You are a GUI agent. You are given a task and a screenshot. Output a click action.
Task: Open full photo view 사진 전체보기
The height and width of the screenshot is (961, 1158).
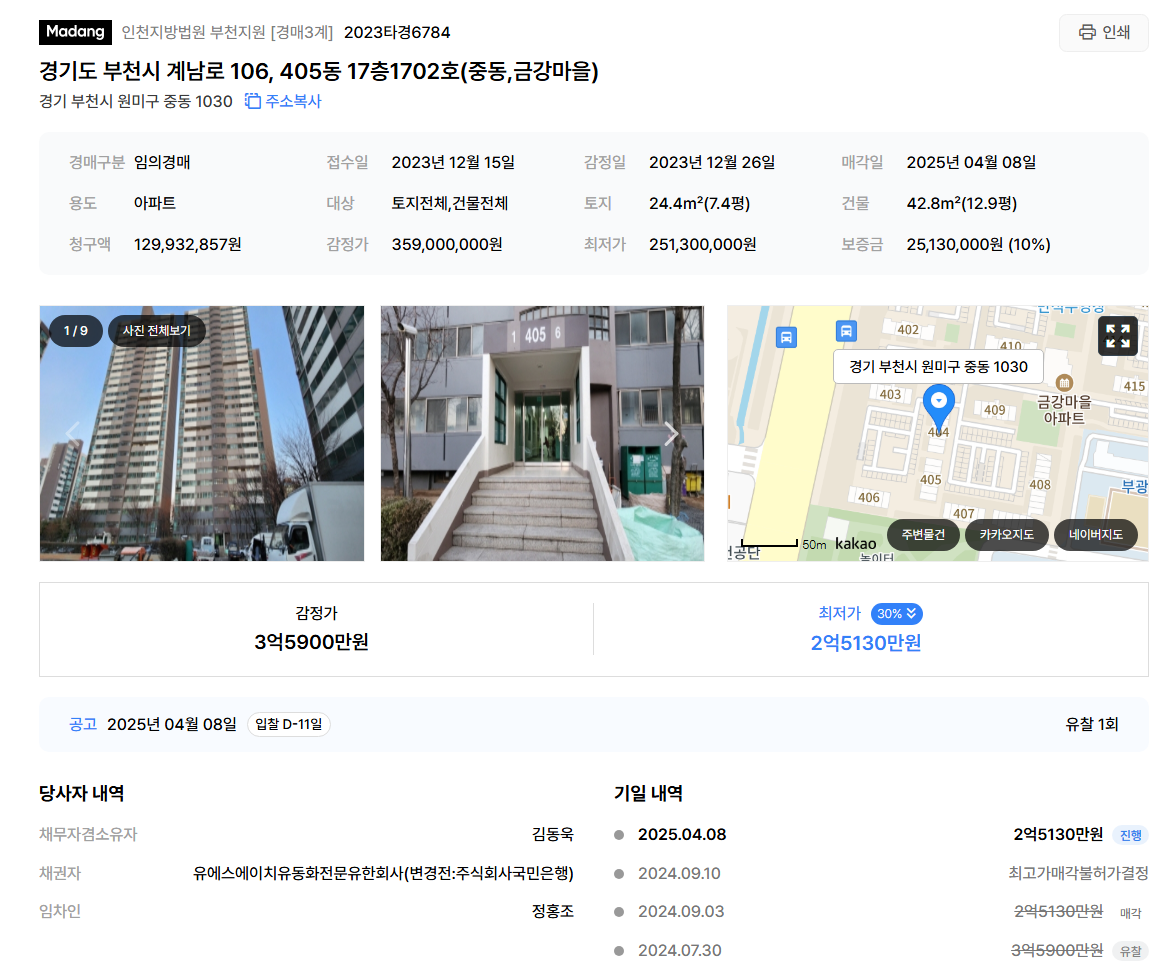pyautogui.click(x=157, y=330)
